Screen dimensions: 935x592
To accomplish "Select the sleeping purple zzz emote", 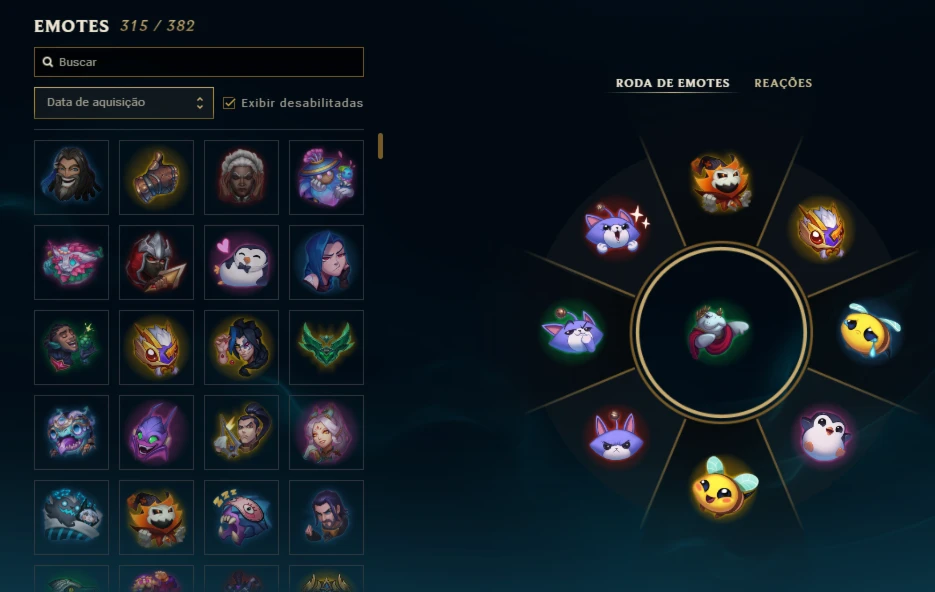I will pyautogui.click(x=242, y=517).
